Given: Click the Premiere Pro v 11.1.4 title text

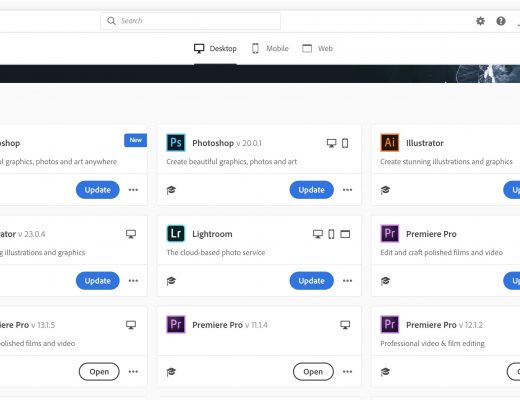Looking at the screenshot, I should pos(230,325).
